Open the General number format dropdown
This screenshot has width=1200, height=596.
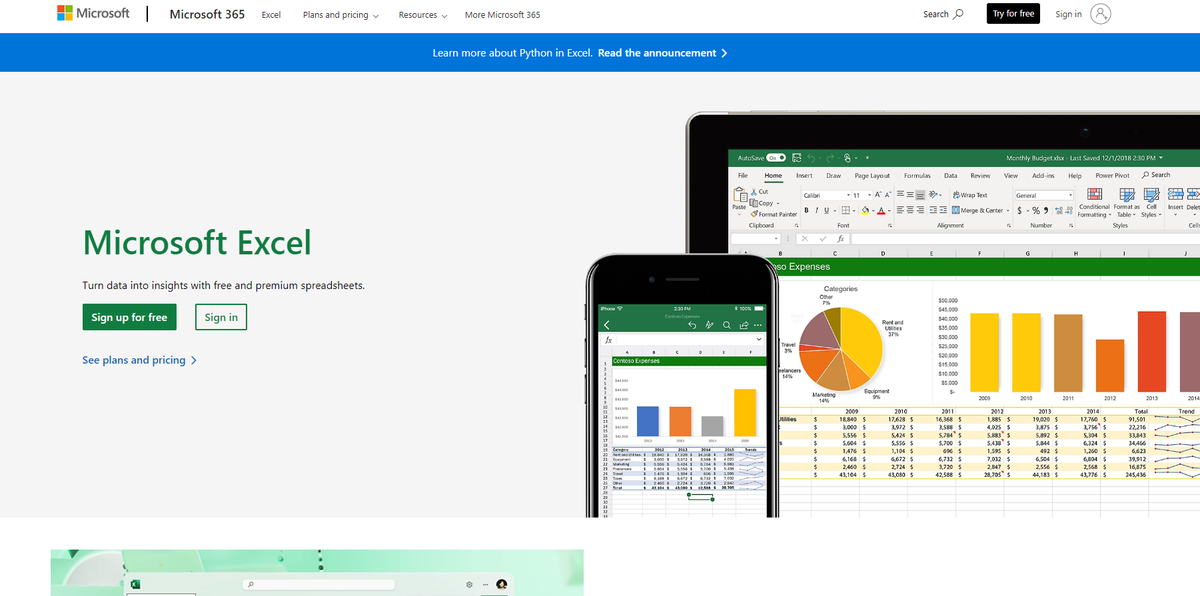click(x=1044, y=195)
